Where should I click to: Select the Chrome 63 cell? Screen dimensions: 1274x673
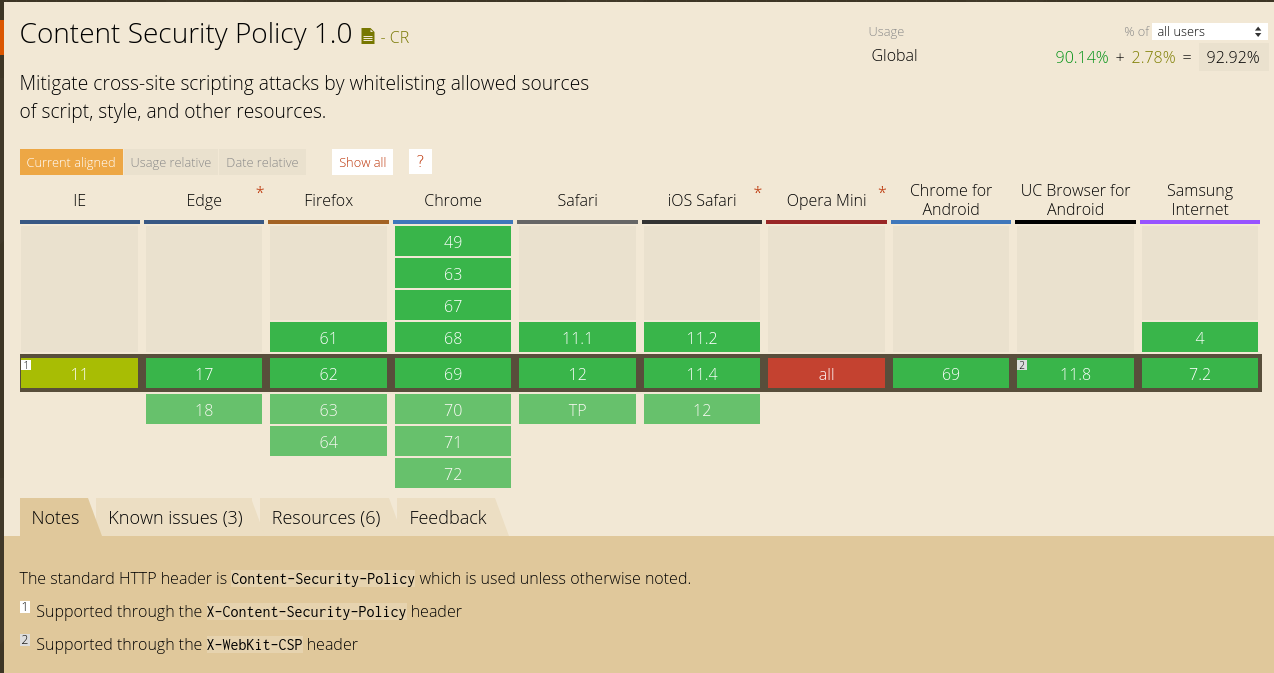[453, 273]
